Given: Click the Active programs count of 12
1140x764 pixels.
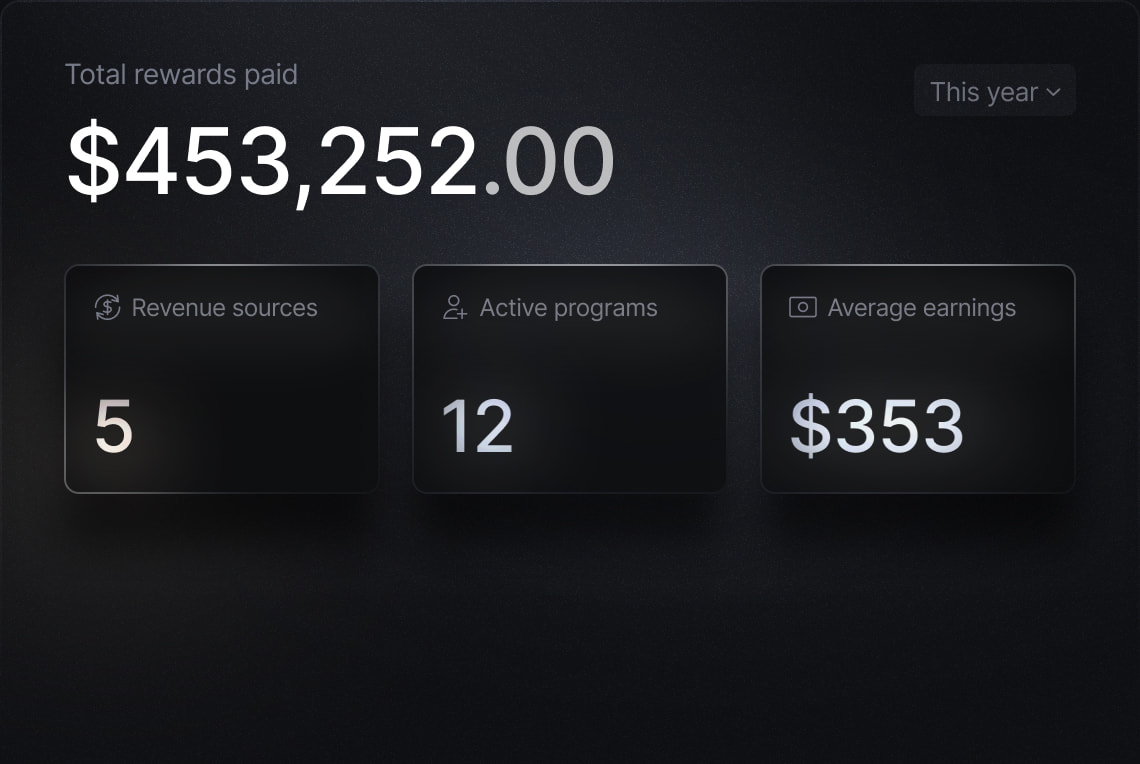Looking at the screenshot, I should click(x=475, y=425).
